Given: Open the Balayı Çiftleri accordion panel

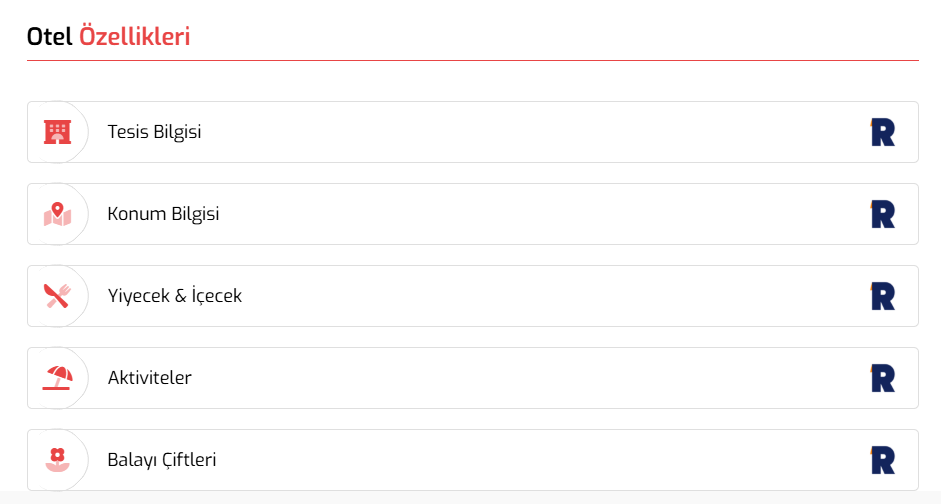Looking at the screenshot, I should (473, 460).
